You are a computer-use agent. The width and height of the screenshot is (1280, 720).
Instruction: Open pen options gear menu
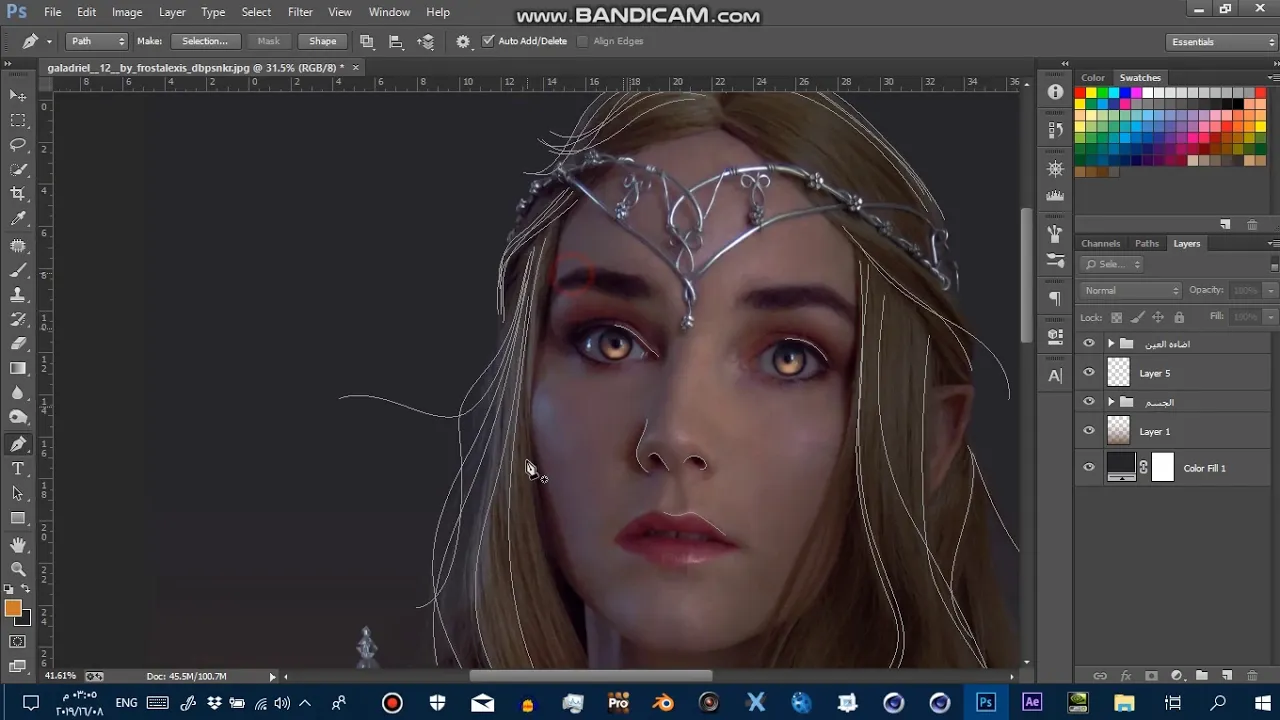tap(463, 41)
